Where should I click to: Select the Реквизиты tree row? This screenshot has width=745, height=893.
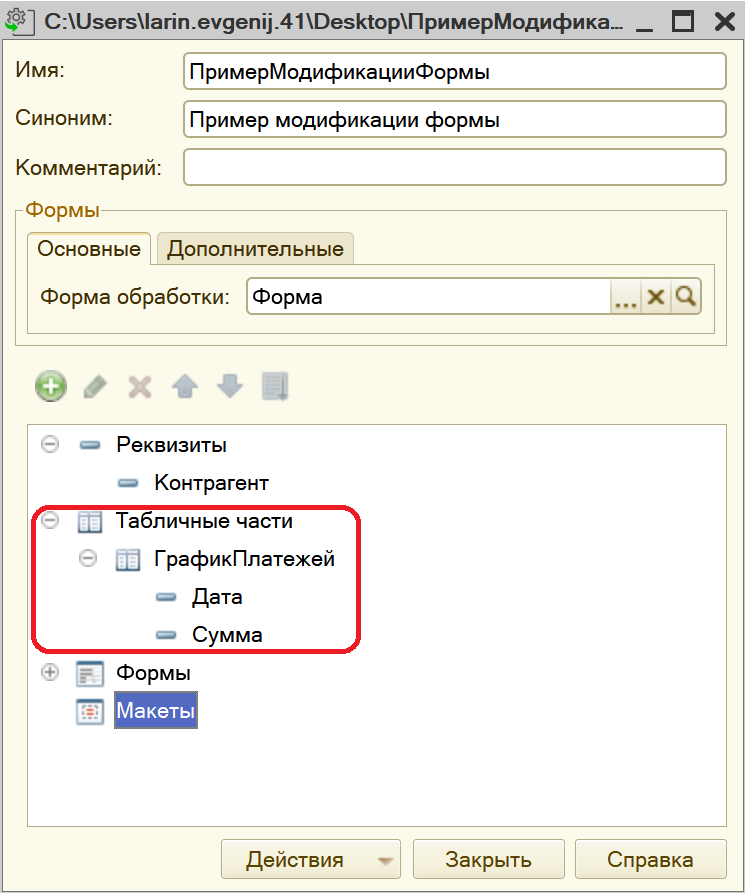[171, 445]
